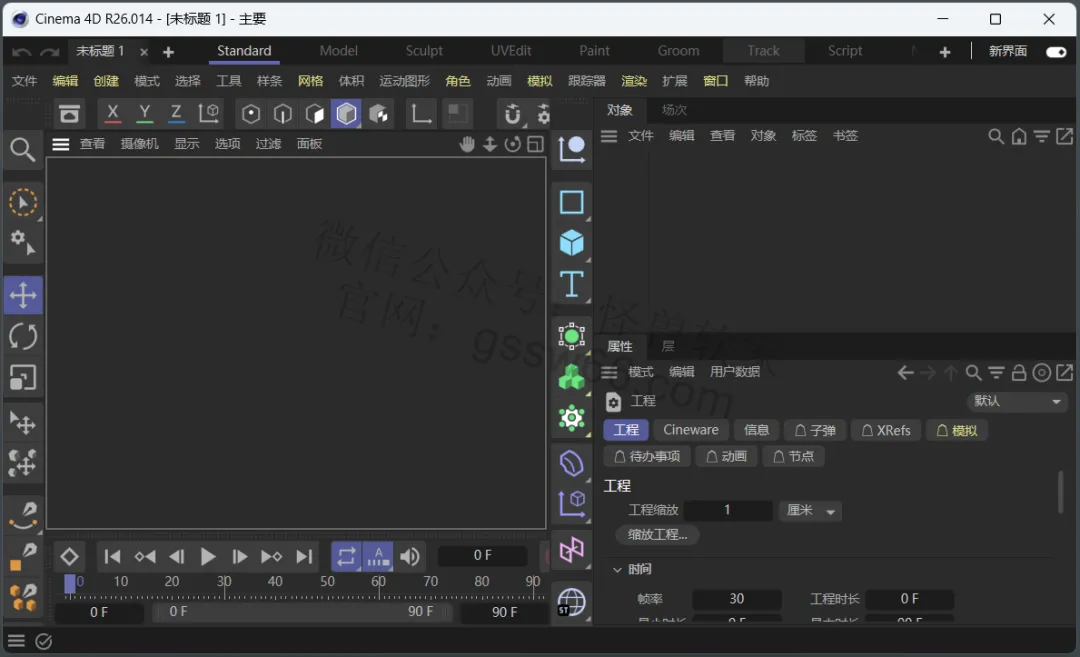1080x657 pixels.
Task: Click the 缩放工程... button
Action: point(657,534)
